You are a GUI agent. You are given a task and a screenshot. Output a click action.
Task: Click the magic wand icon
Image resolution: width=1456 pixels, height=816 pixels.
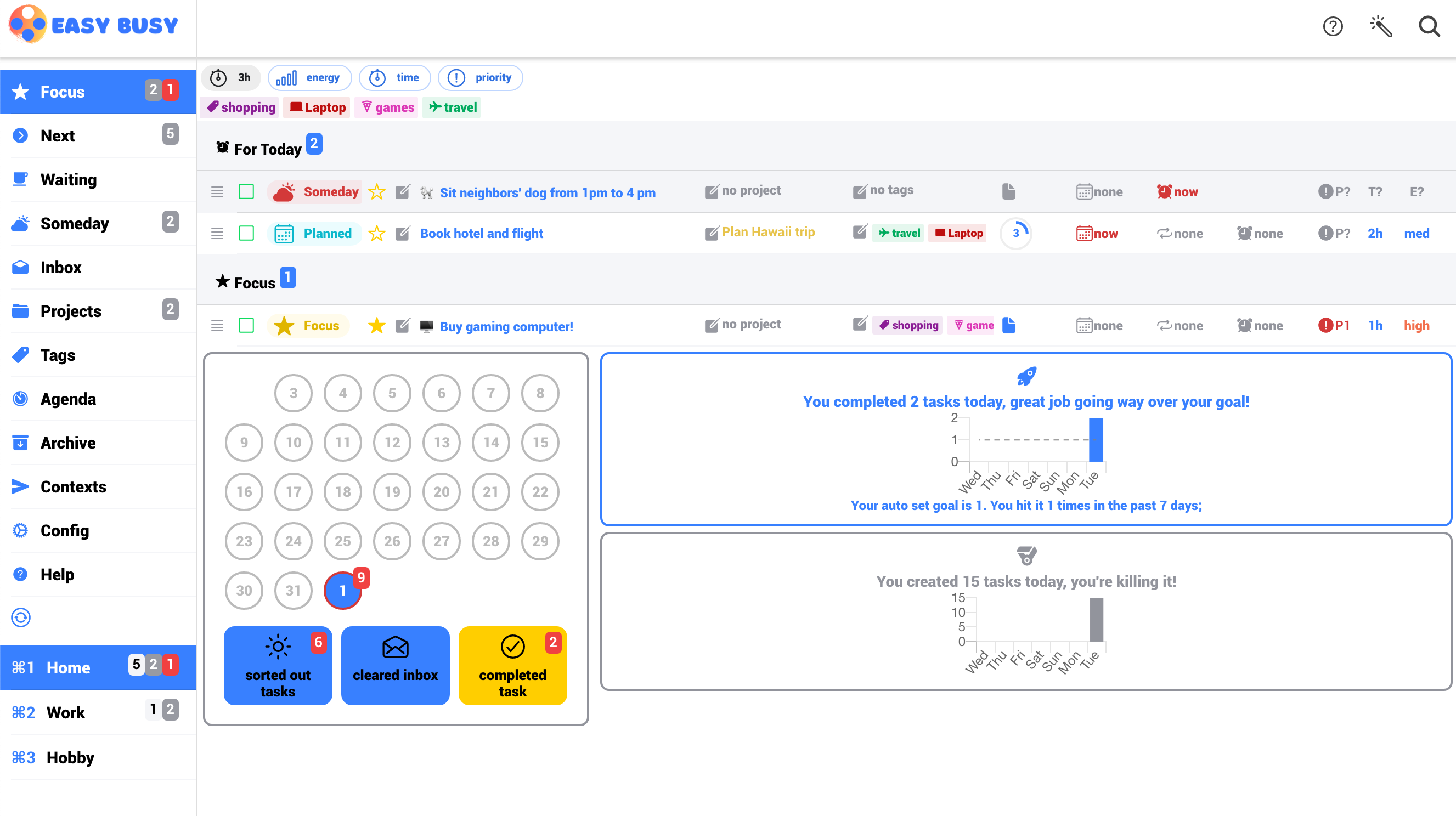1381,26
